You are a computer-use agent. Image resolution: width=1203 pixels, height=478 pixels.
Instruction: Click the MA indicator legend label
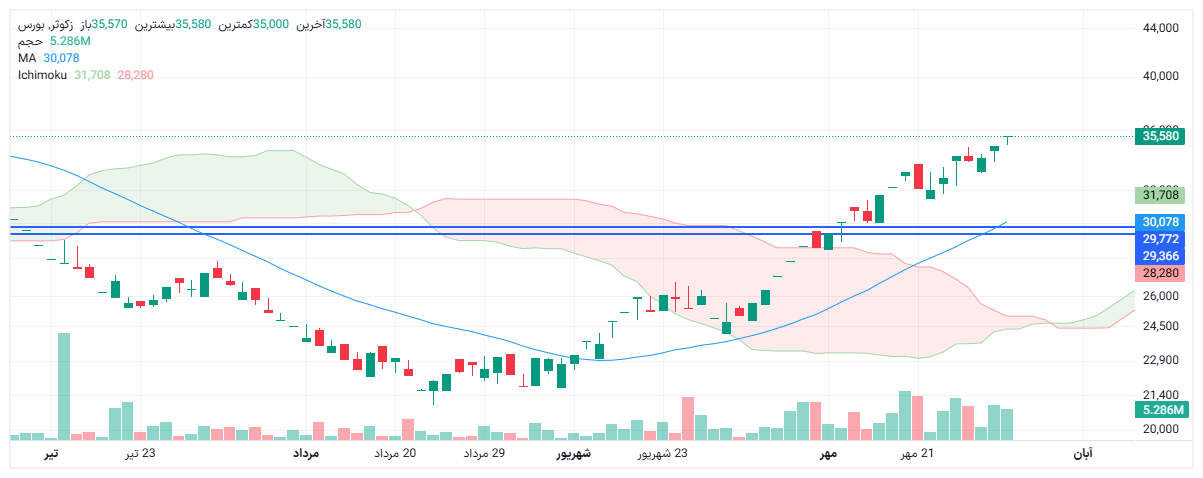[27, 58]
